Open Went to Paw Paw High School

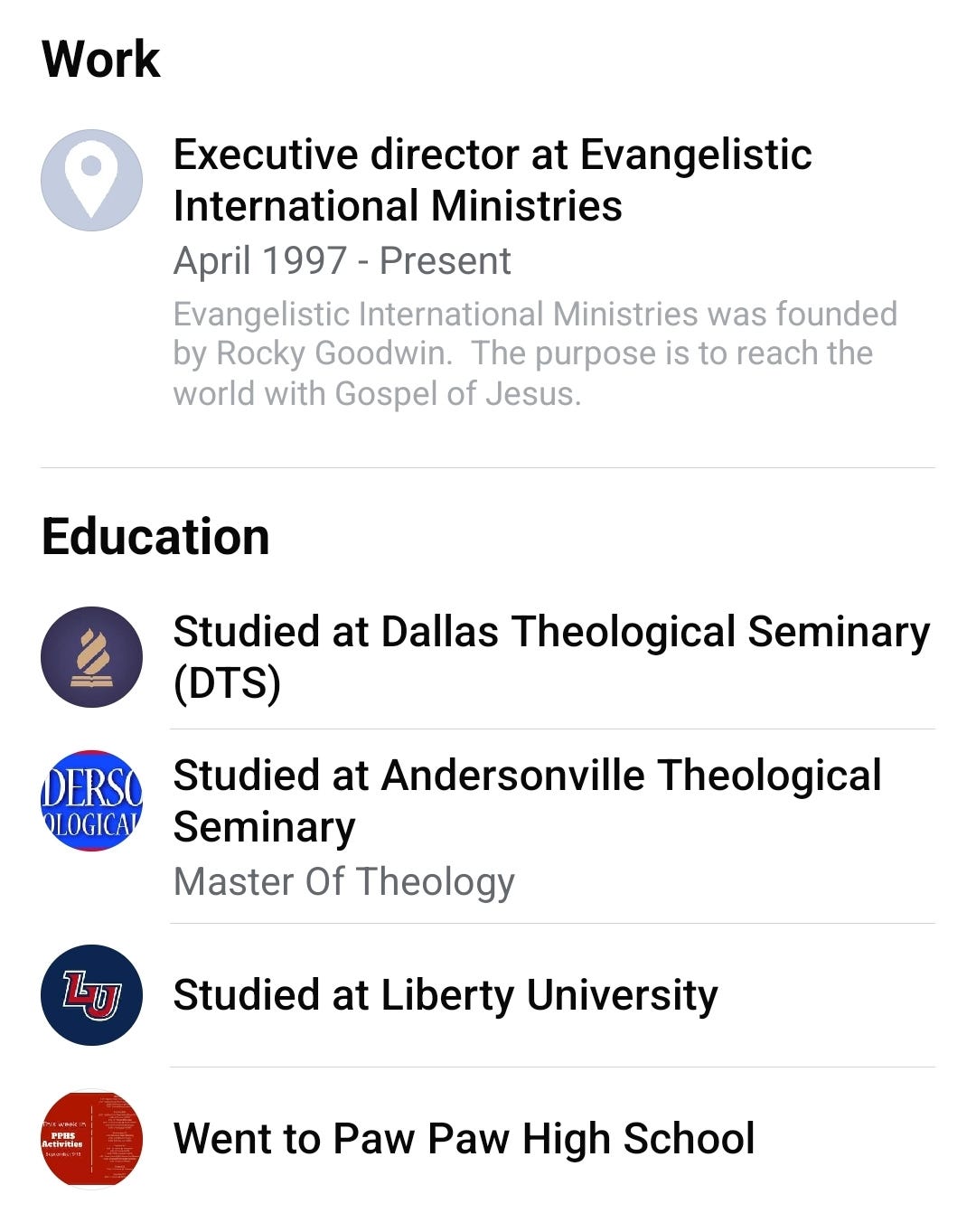coord(464,1139)
